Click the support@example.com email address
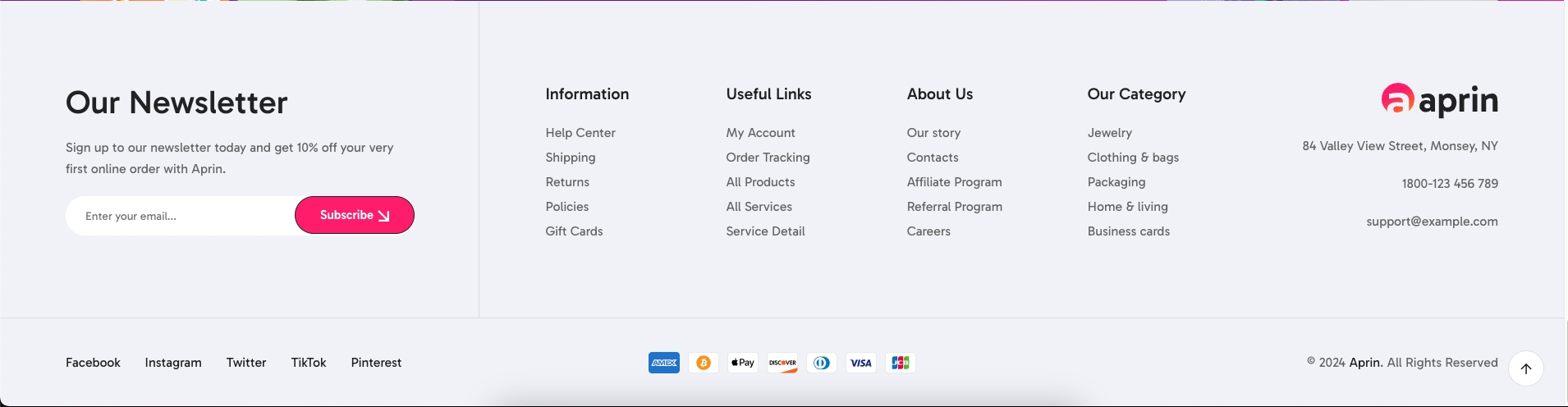Viewport: 1568px width, 407px height. click(1432, 222)
